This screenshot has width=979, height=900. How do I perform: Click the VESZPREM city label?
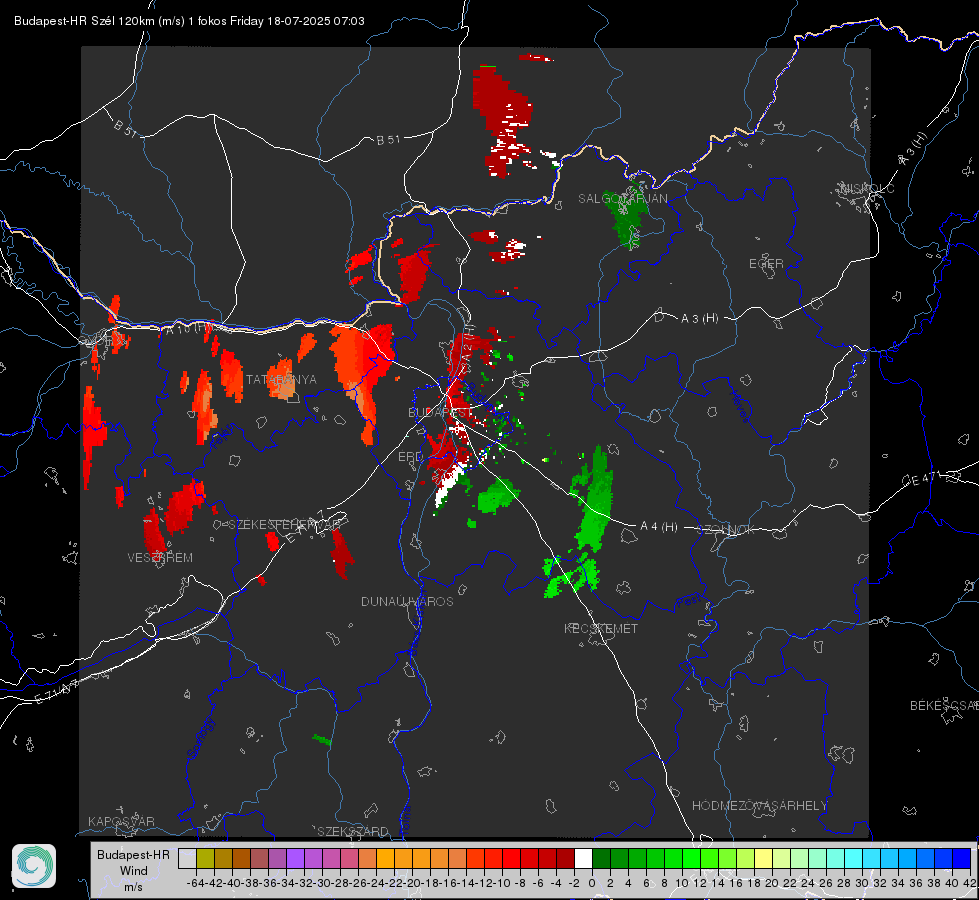160,558
